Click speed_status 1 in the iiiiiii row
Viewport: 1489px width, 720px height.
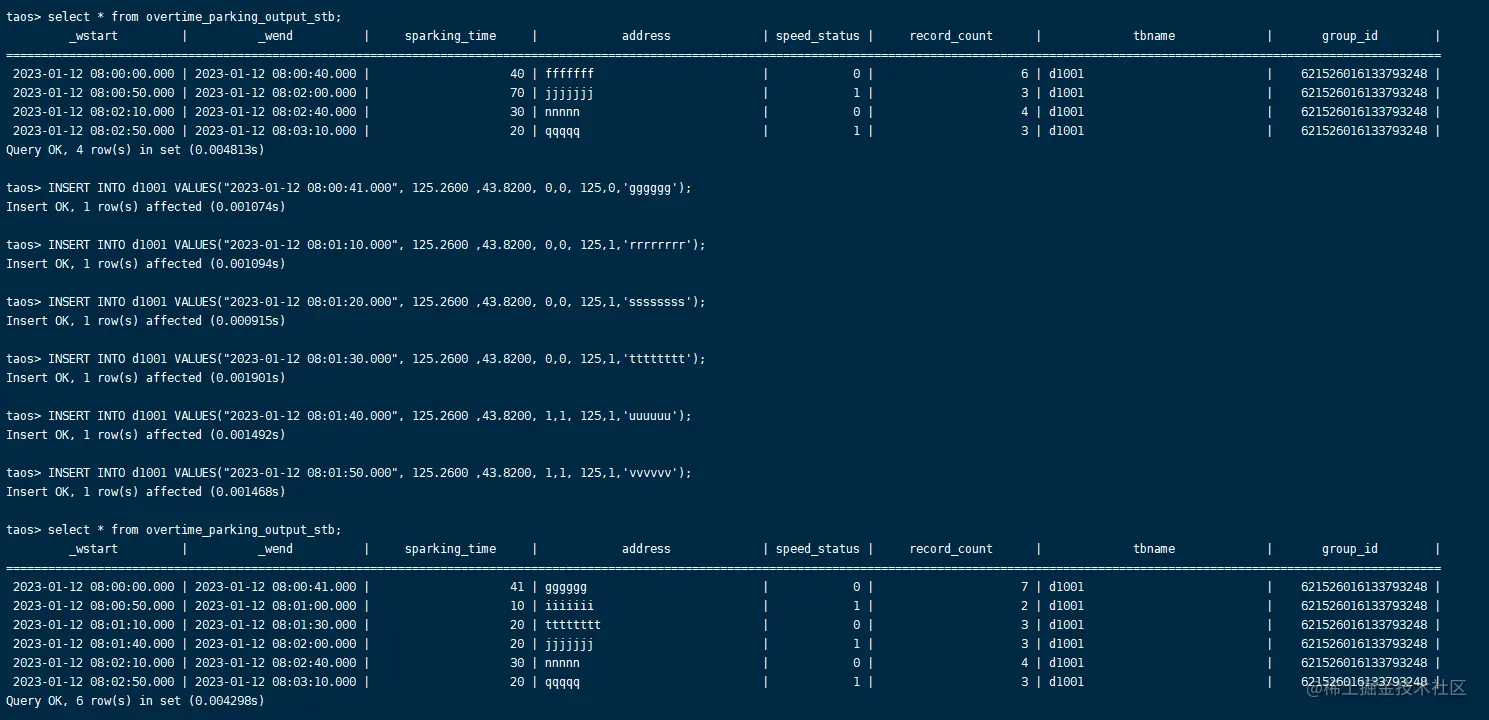pos(856,606)
